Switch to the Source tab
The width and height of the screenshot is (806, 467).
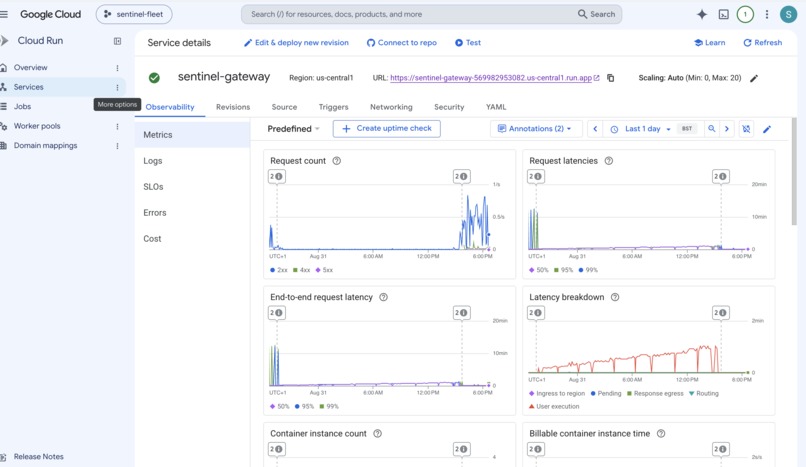(284, 107)
